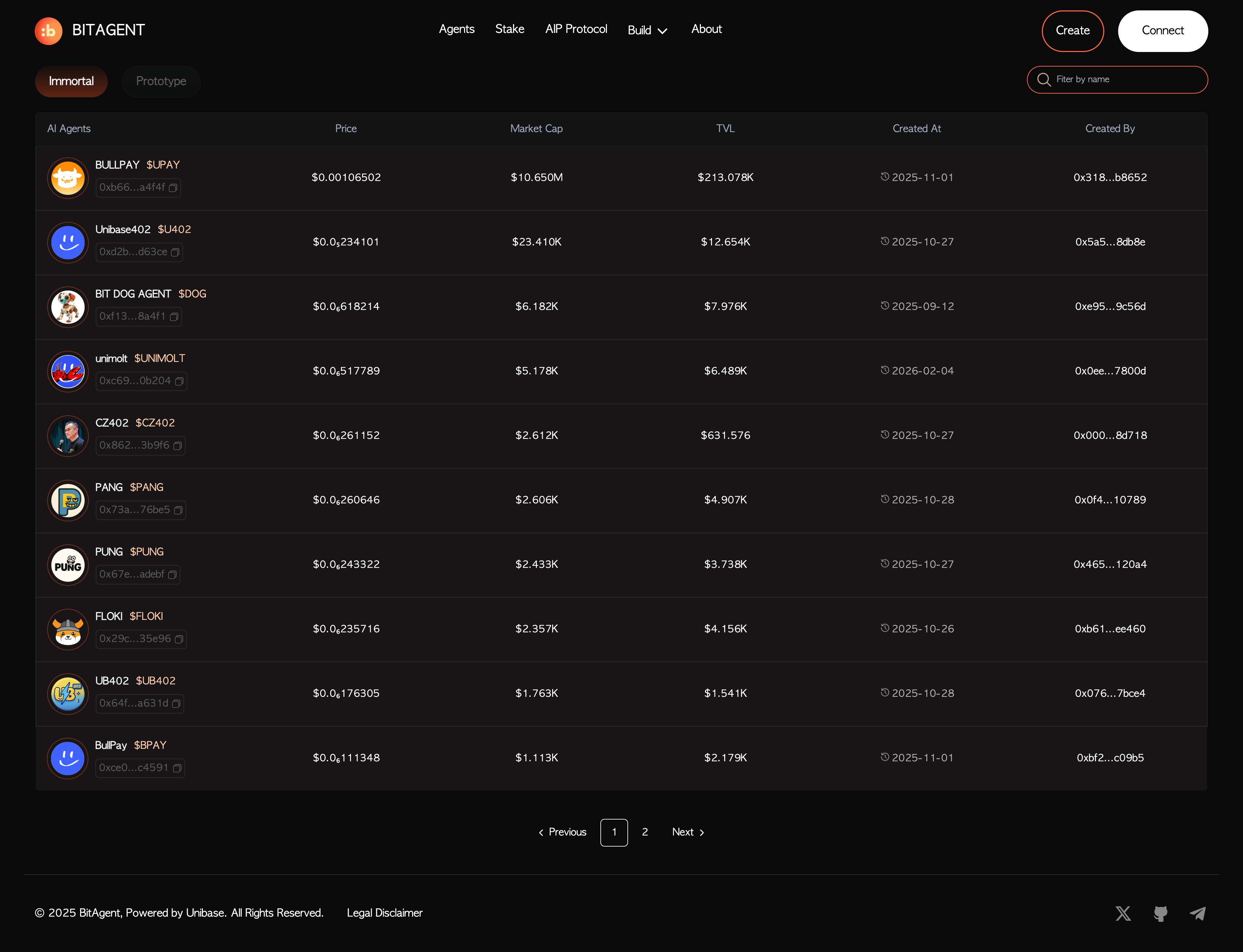This screenshot has width=1243, height=952.
Task: Copy the BULLPAY contract address
Action: coord(173,188)
